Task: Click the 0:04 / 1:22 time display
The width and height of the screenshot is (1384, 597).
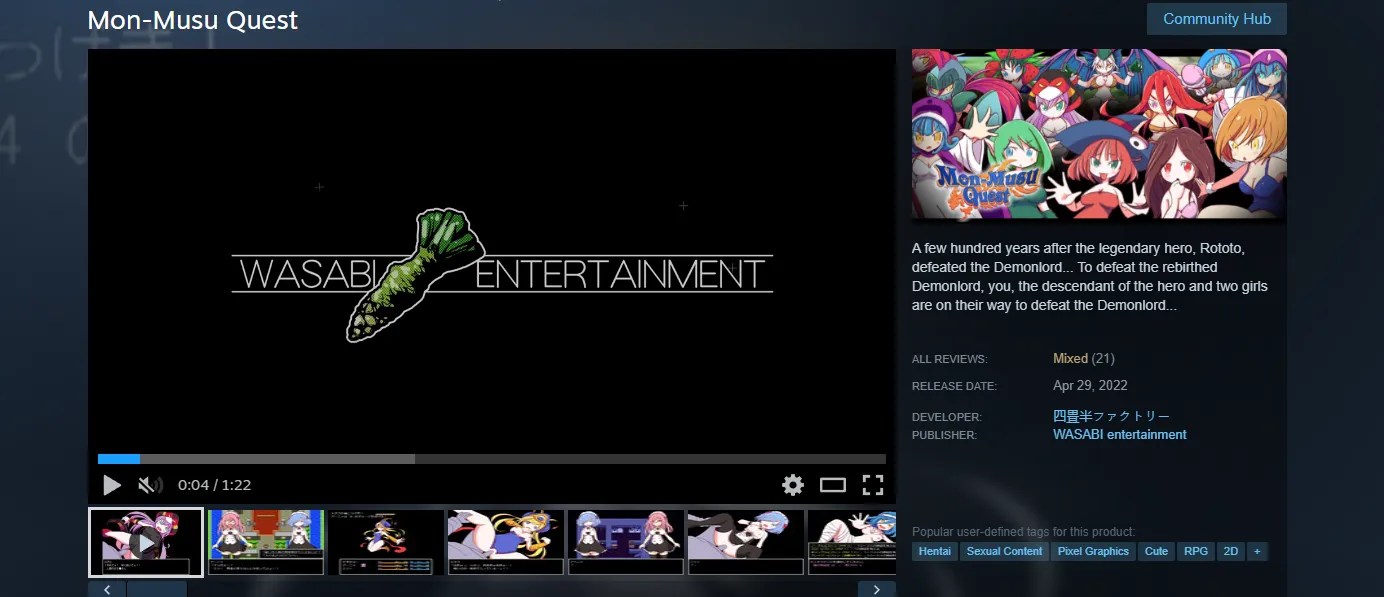Action: coord(214,485)
